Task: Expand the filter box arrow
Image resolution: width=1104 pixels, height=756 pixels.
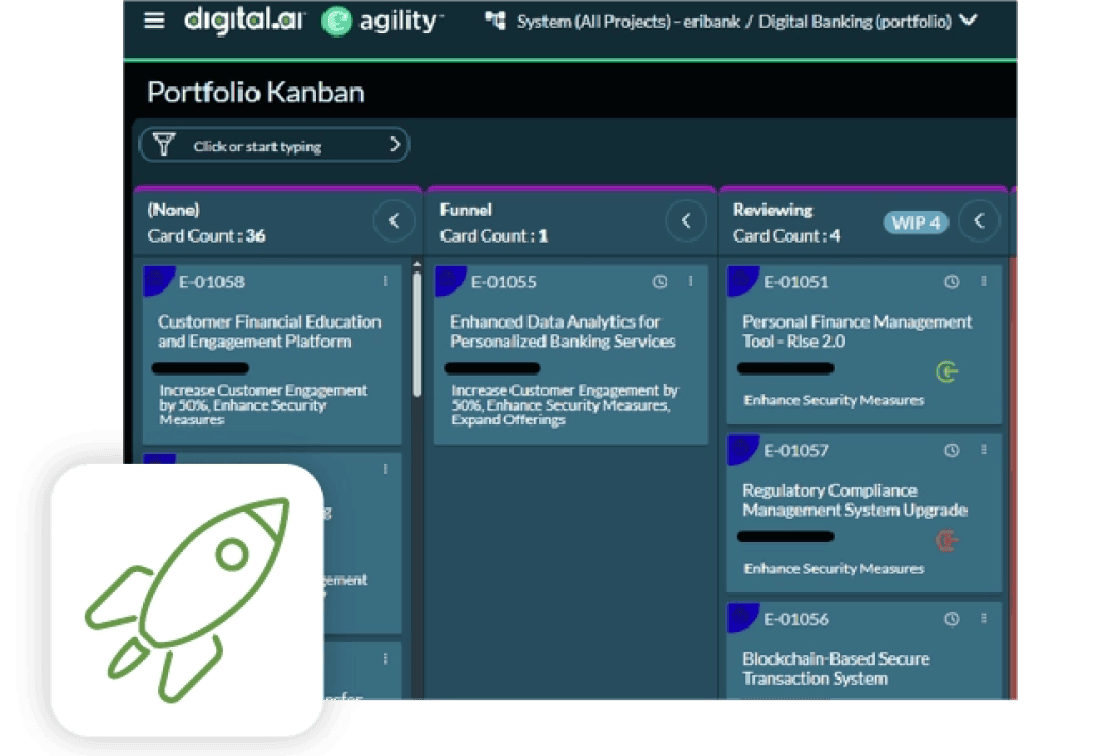Action: tap(395, 145)
